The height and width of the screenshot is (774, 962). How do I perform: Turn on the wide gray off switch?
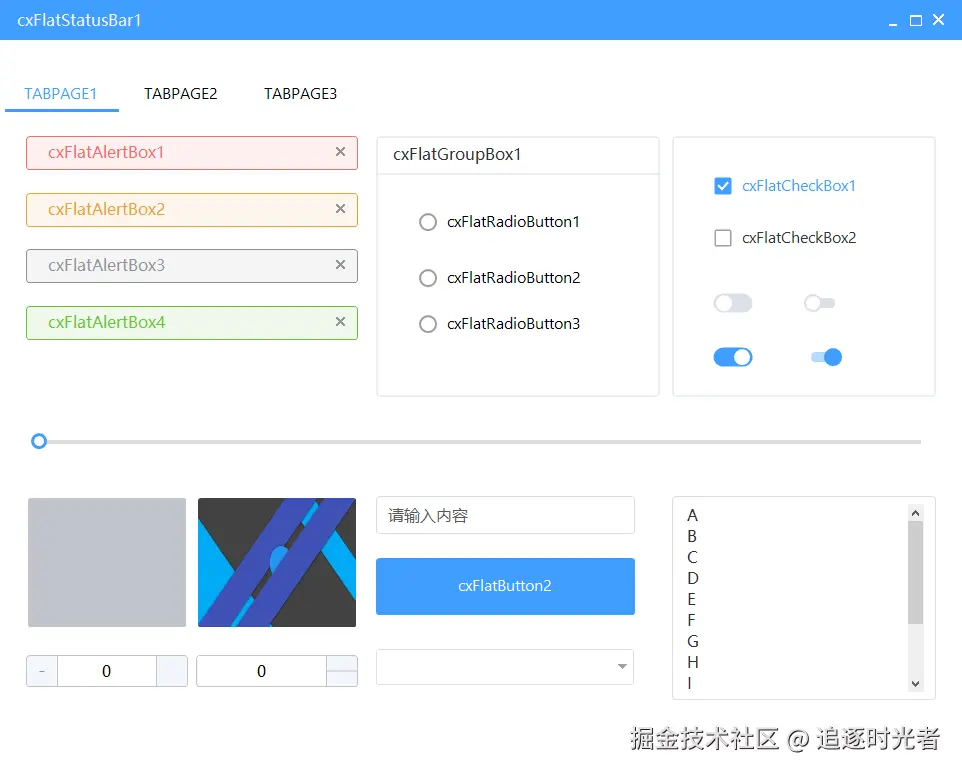point(733,303)
